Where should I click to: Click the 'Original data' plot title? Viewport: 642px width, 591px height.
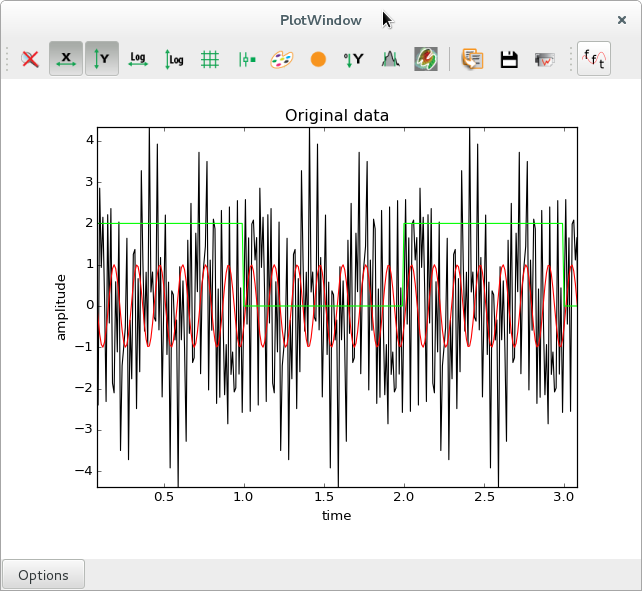(x=337, y=116)
